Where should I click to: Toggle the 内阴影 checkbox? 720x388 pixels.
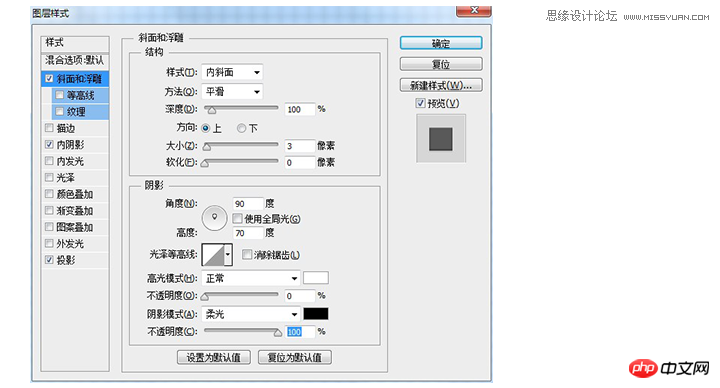[x=49, y=145]
